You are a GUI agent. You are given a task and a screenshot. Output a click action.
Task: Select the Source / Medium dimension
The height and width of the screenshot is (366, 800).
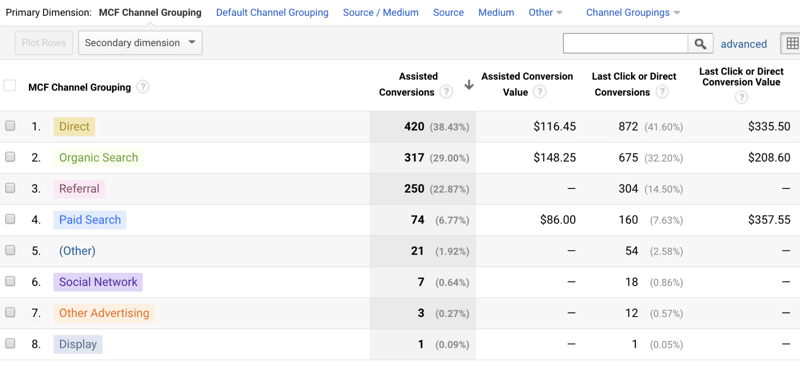[x=381, y=13]
